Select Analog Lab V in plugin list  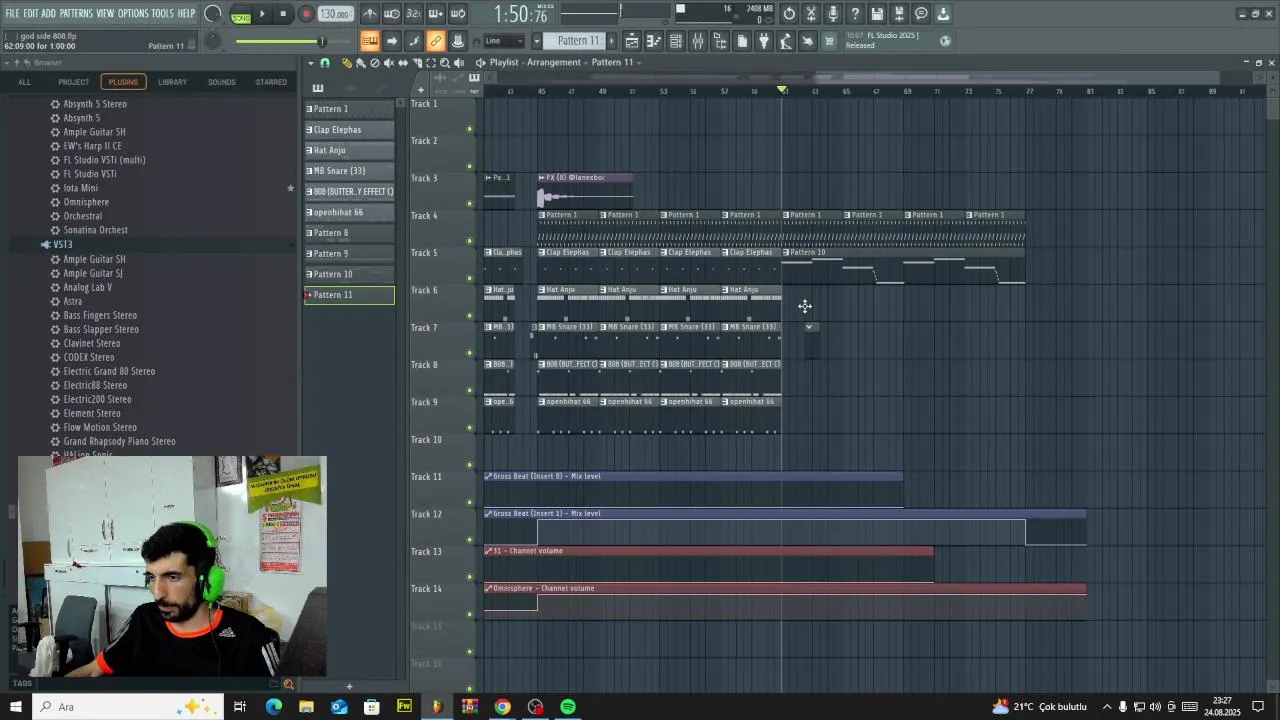tap(88, 287)
